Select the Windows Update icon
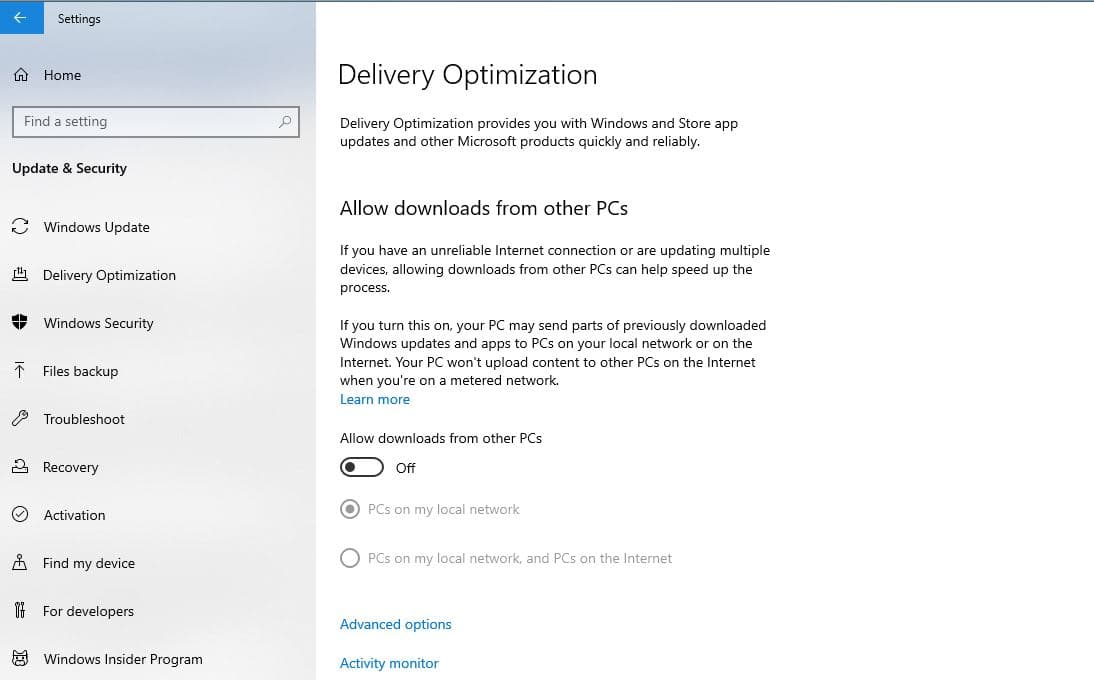This screenshot has width=1094, height=680. (20, 227)
